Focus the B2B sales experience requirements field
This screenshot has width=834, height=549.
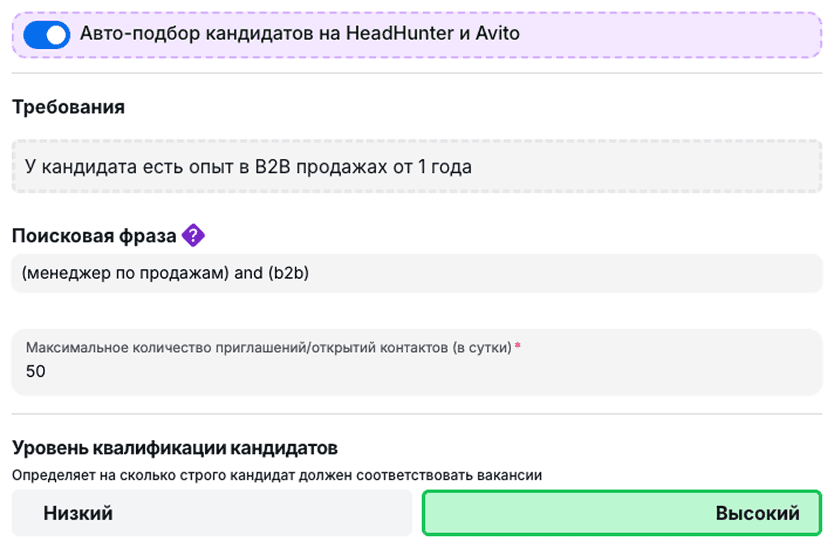416,167
